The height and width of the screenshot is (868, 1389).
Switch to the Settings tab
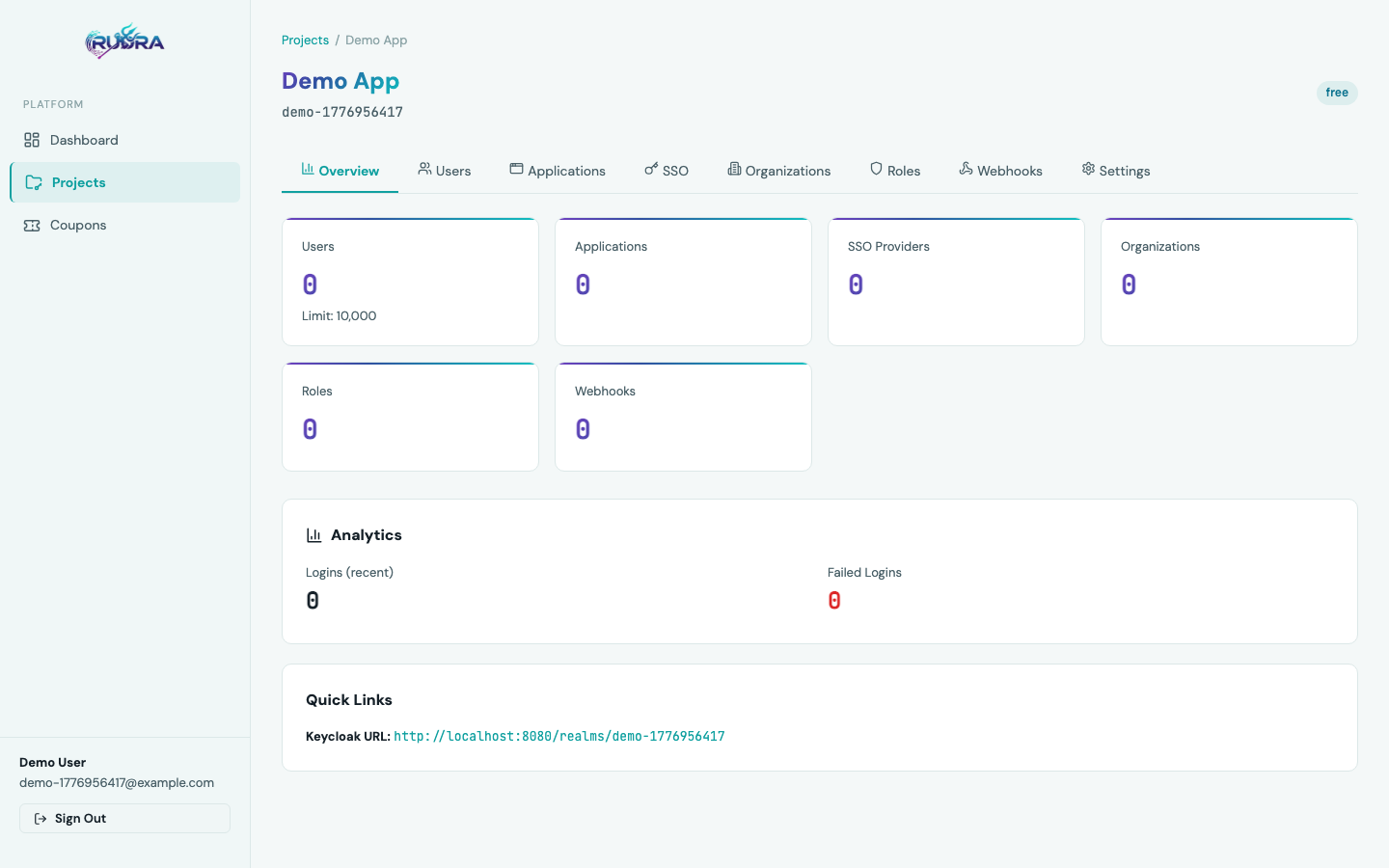tap(1116, 171)
